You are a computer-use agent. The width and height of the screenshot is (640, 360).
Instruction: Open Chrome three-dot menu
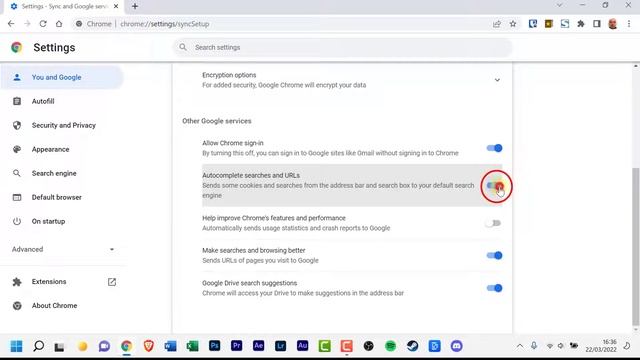[629, 24]
